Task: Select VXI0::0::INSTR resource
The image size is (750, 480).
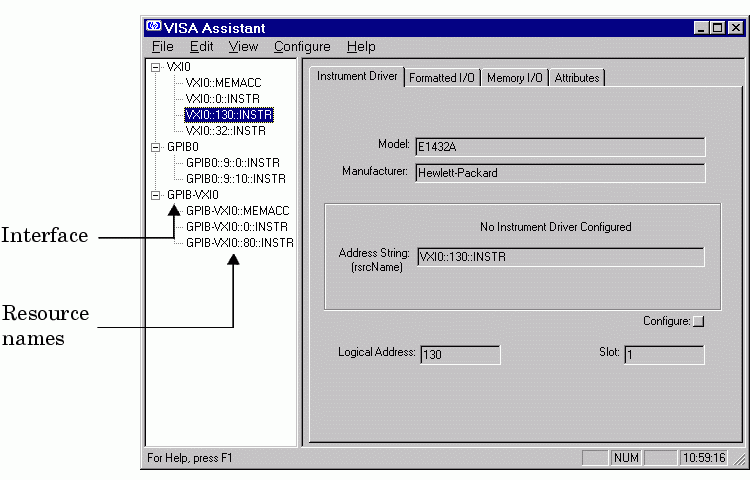Action: (x=222, y=99)
